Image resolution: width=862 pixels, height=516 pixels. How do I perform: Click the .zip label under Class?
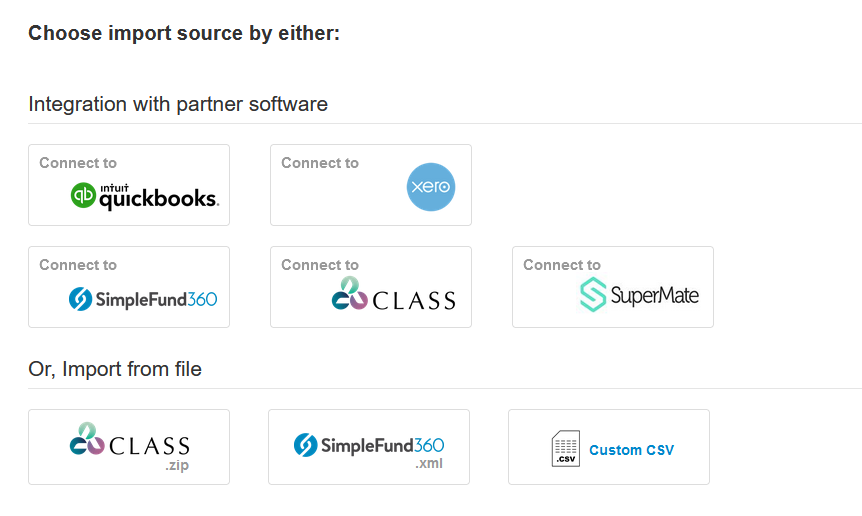click(177, 465)
